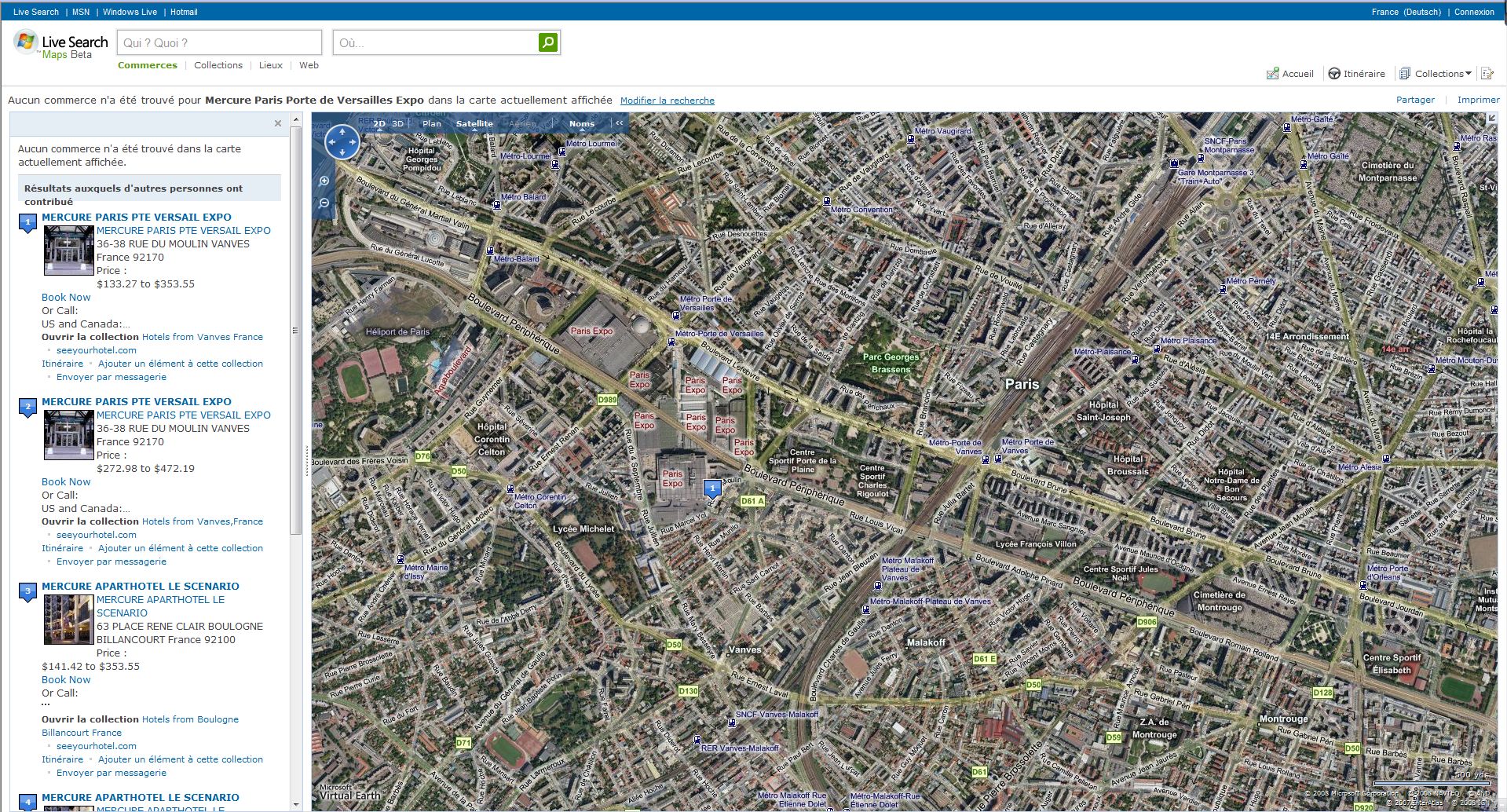Open the notes editor icon beside Collections
This screenshot has width=1507, height=812.
(x=1487, y=74)
